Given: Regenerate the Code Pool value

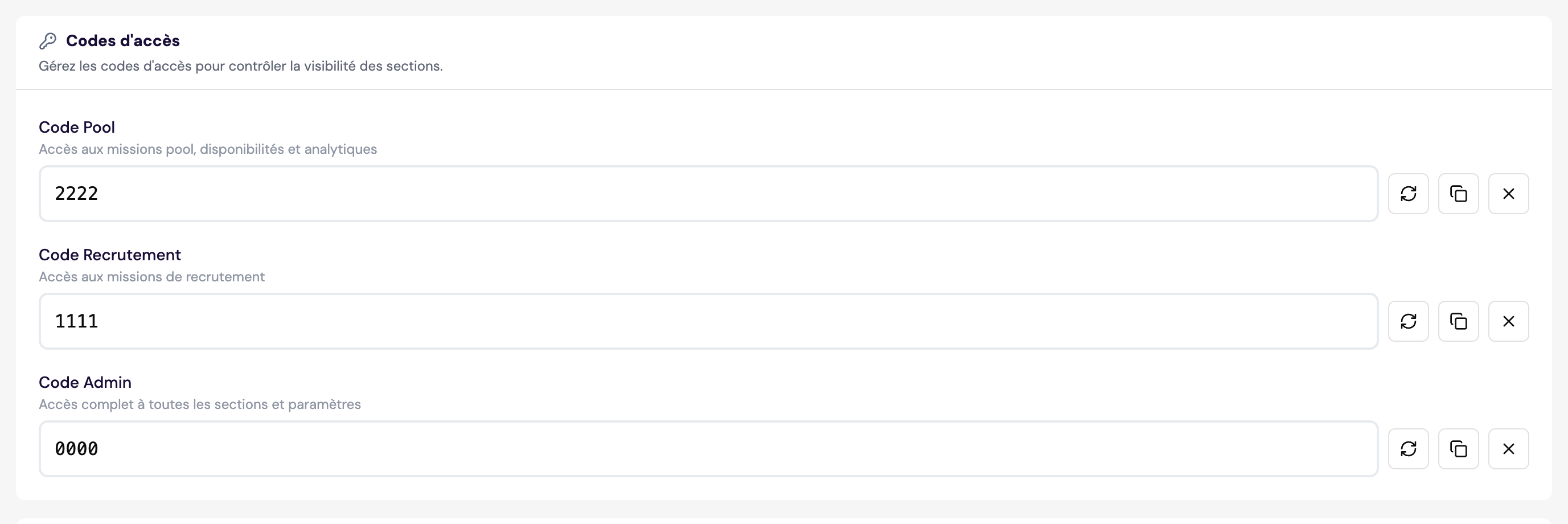Looking at the screenshot, I should 1408,194.
